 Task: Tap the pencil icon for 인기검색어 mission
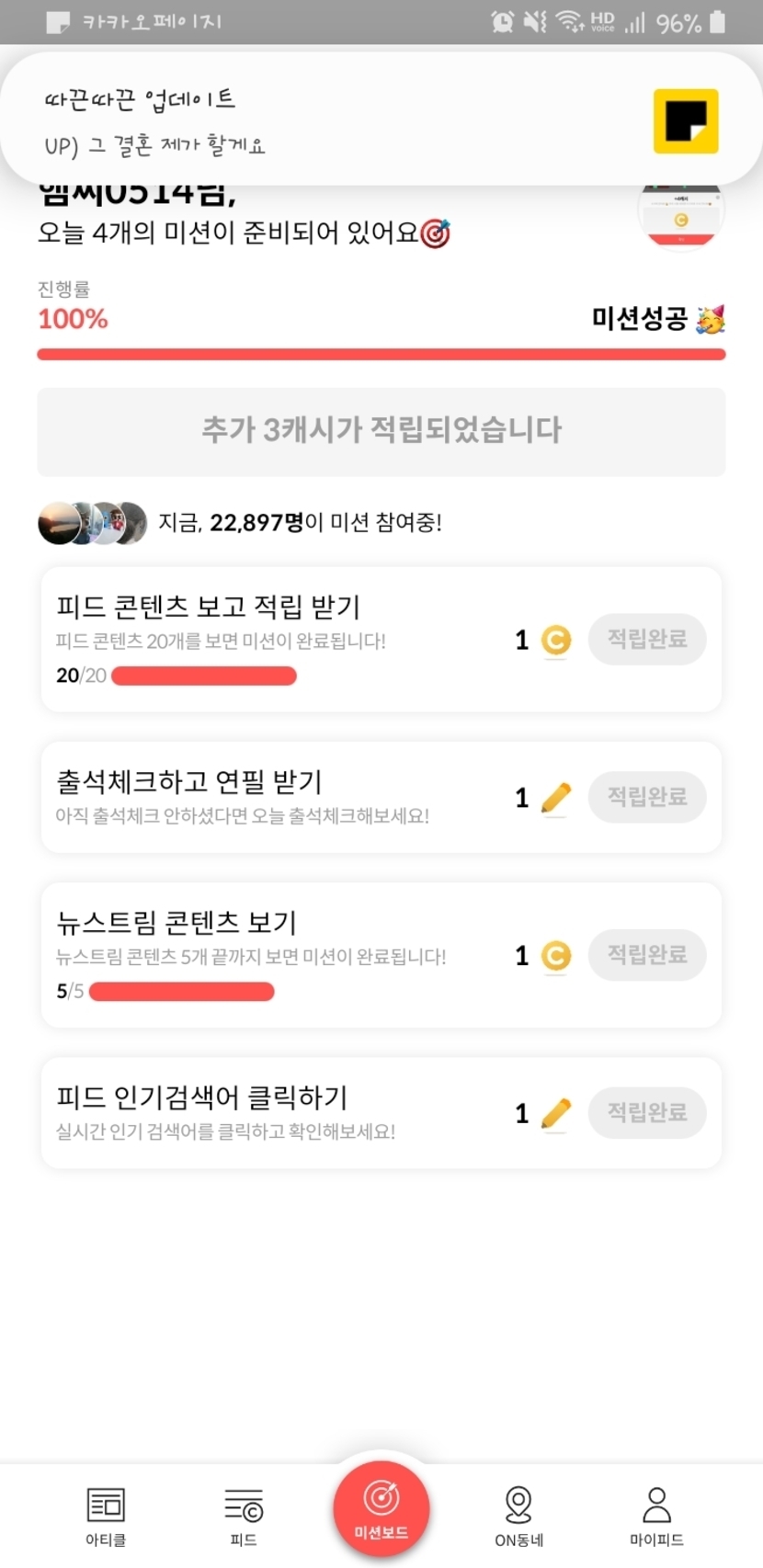click(x=555, y=1113)
